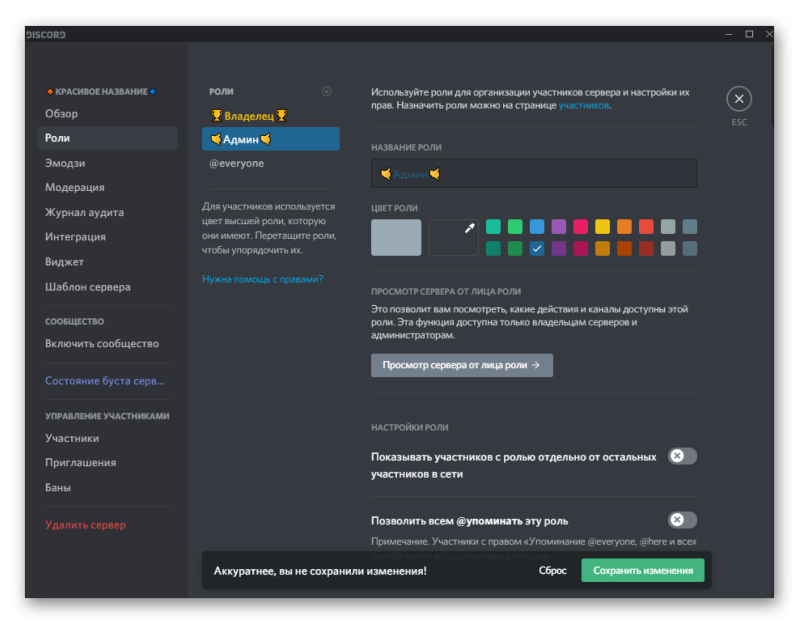Maximize the Discord window
The image size is (800, 624).
(x=749, y=34)
